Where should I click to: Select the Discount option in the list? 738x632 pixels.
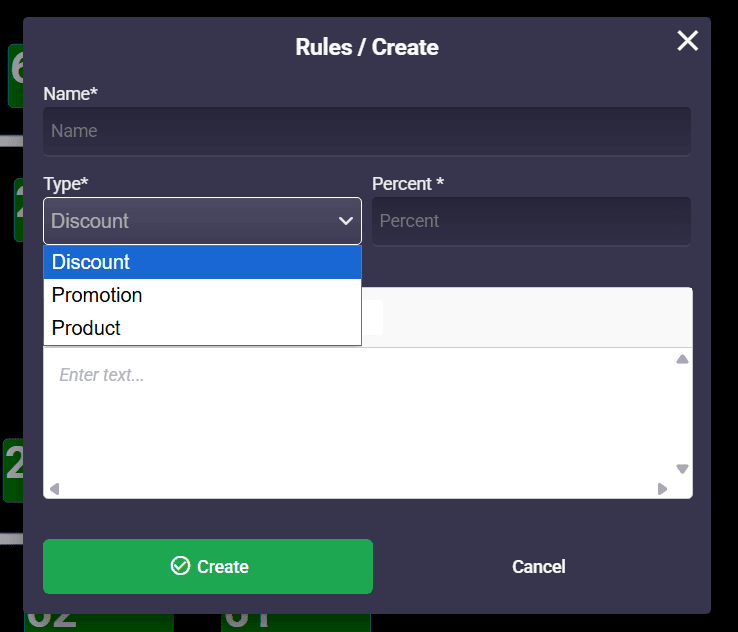tap(201, 262)
